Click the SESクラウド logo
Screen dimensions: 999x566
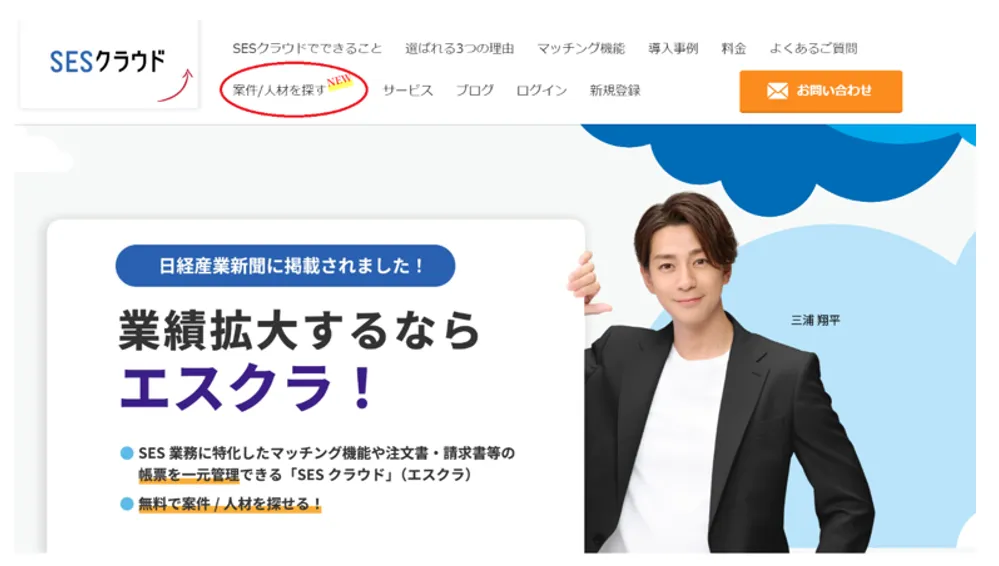[107, 61]
